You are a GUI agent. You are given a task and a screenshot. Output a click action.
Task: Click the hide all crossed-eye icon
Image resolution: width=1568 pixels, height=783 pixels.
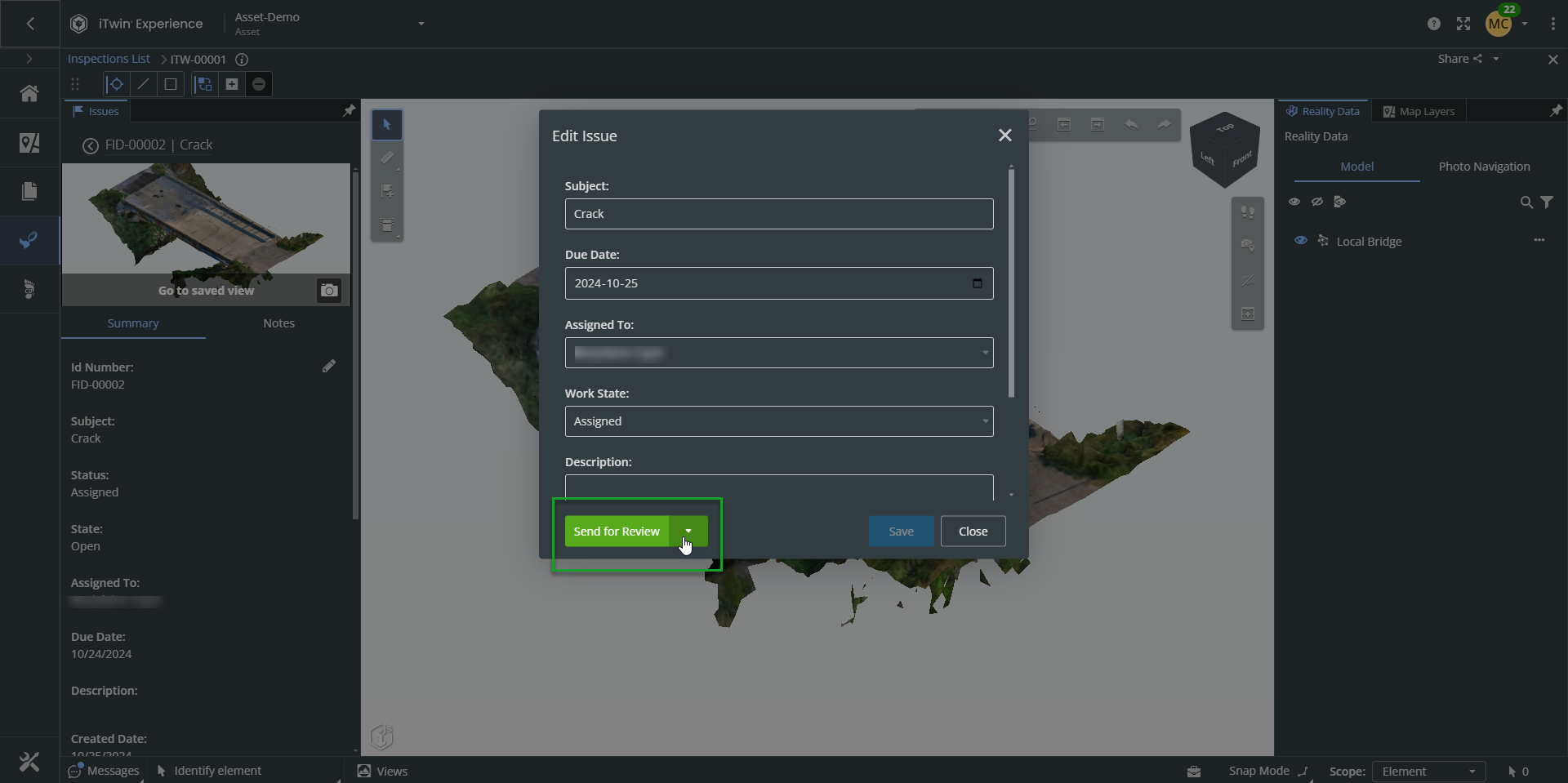[x=1317, y=202]
